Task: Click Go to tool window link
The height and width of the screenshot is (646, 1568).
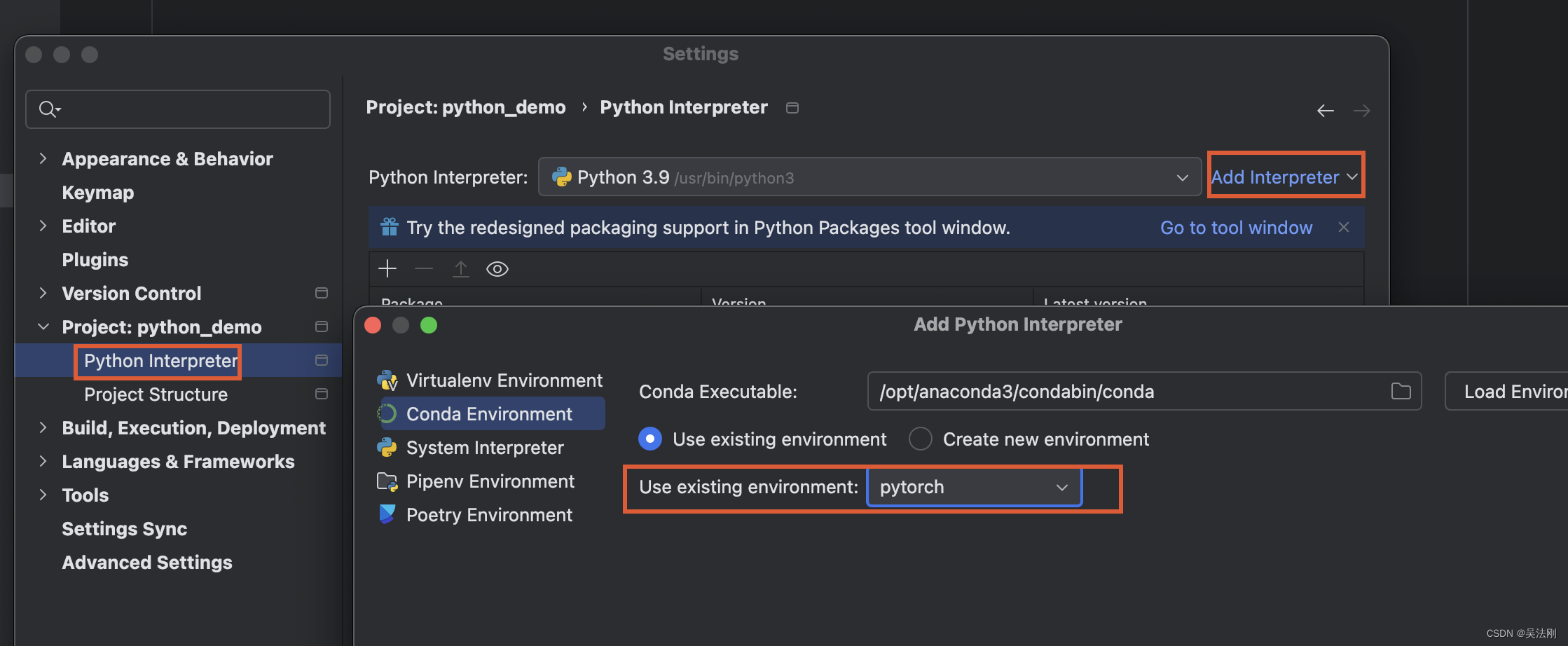Action: click(x=1236, y=228)
